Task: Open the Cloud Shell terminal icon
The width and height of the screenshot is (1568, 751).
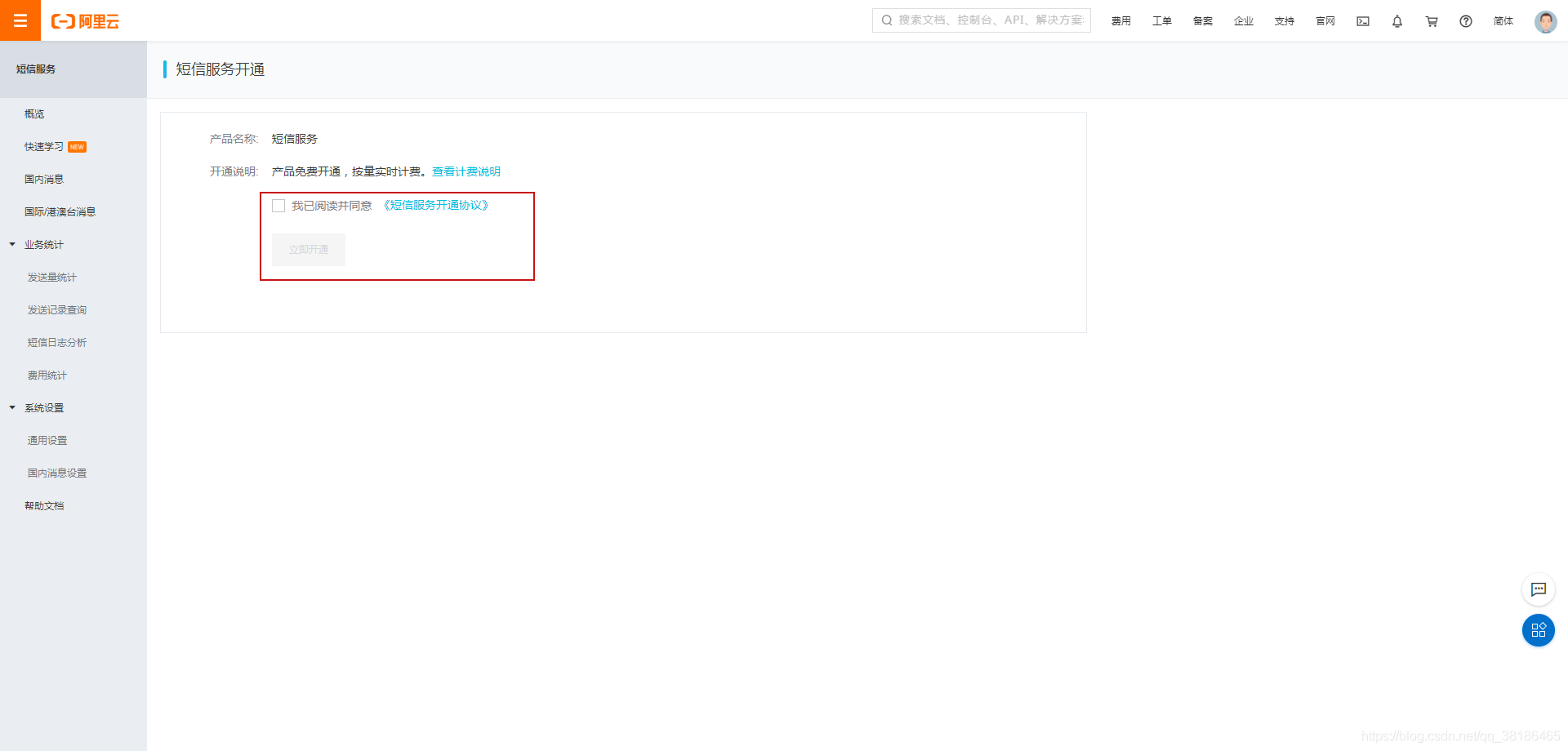Action: pyautogui.click(x=1363, y=21)
